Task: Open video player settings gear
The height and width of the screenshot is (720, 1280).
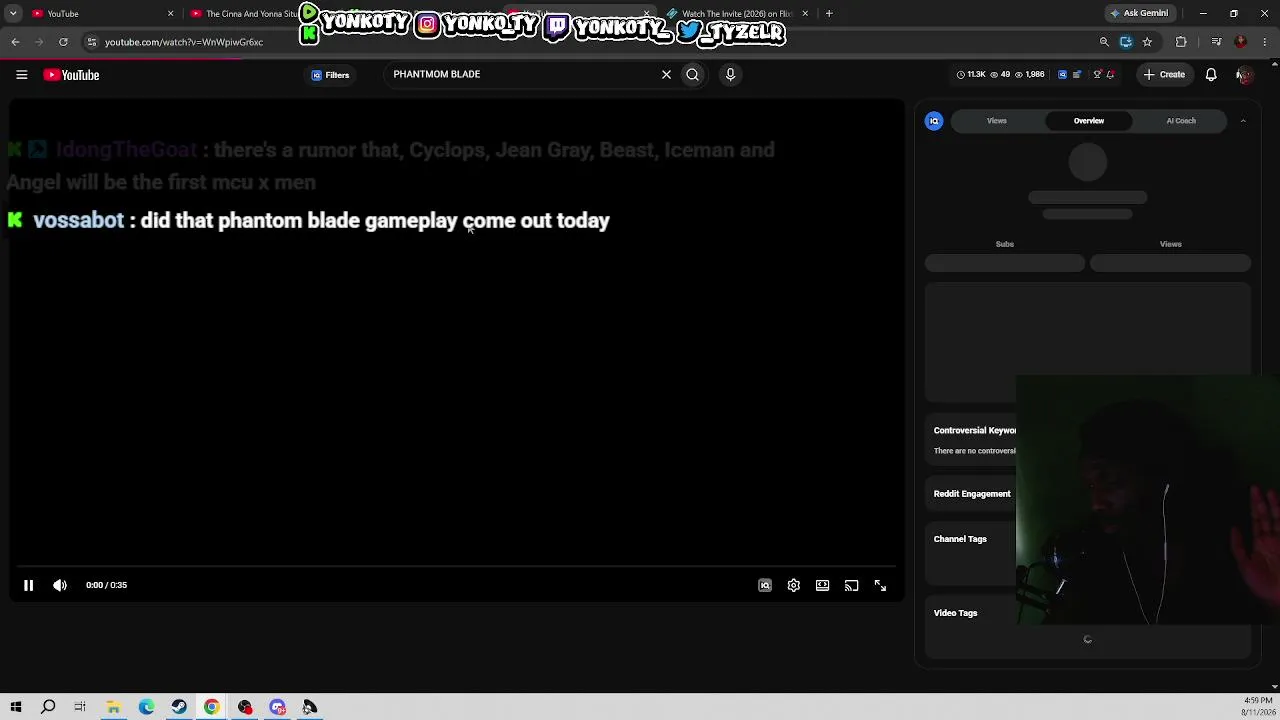Action: pos(793,585)
